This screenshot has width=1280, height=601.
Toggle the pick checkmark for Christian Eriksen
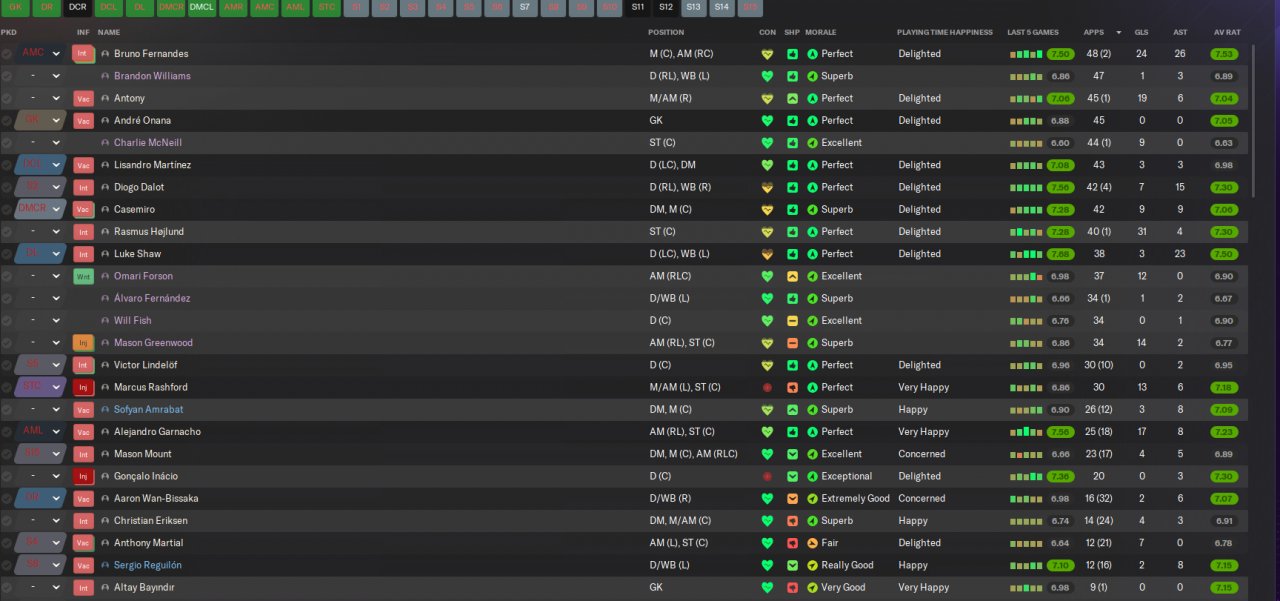[7, 521]
